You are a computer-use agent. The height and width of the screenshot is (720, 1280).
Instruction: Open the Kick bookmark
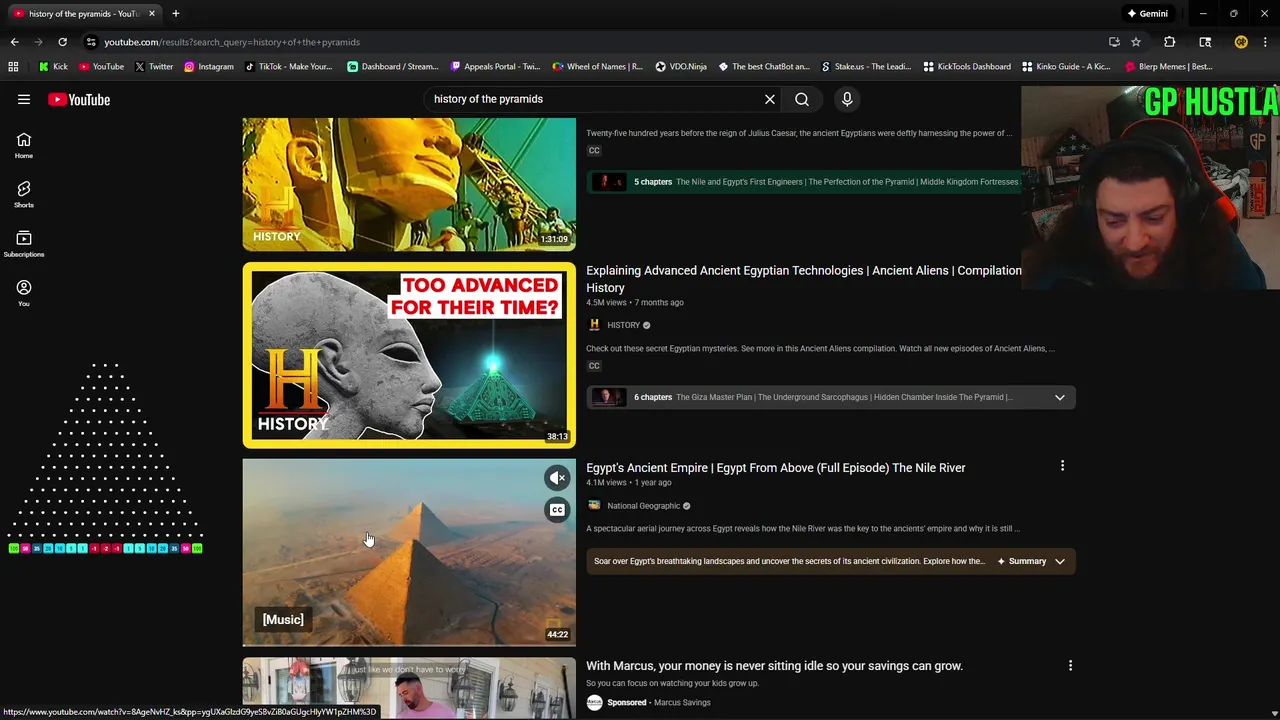(x=53, y=67)
